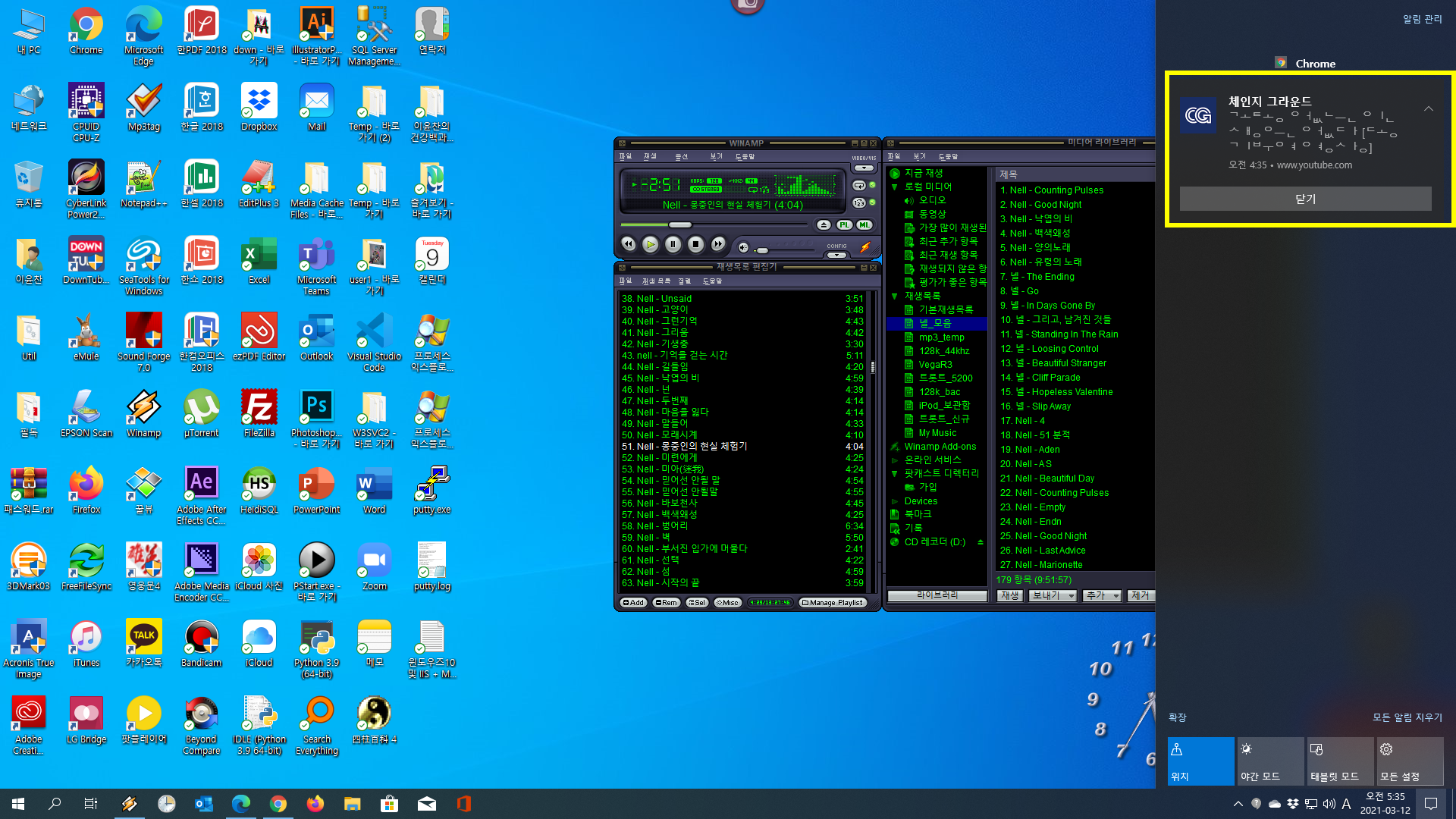Open Manage Playlist in playlist editor
1456x819 pixels.
click(833, 603)
